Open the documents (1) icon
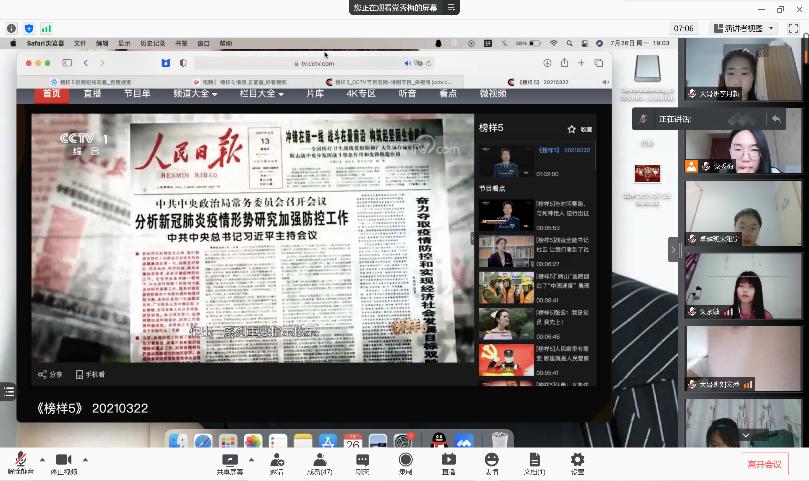This screenshot has width=809, height=481. pyautogui.click(x=535, y=464)
